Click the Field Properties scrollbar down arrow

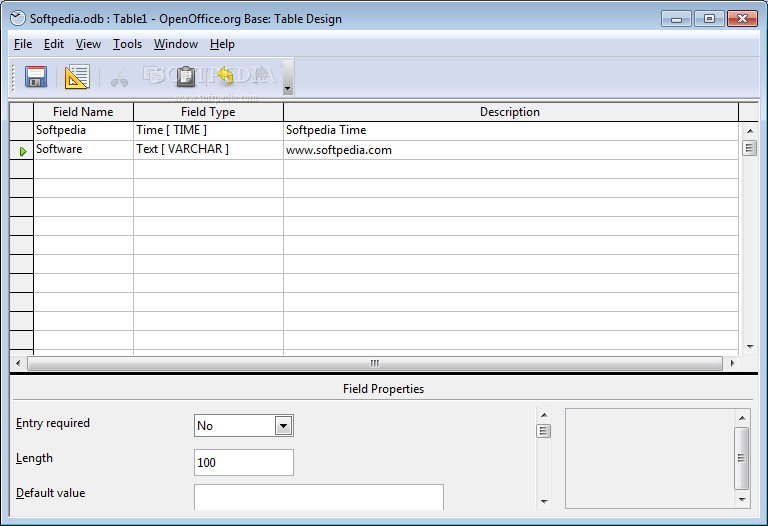tap(544, 502)
